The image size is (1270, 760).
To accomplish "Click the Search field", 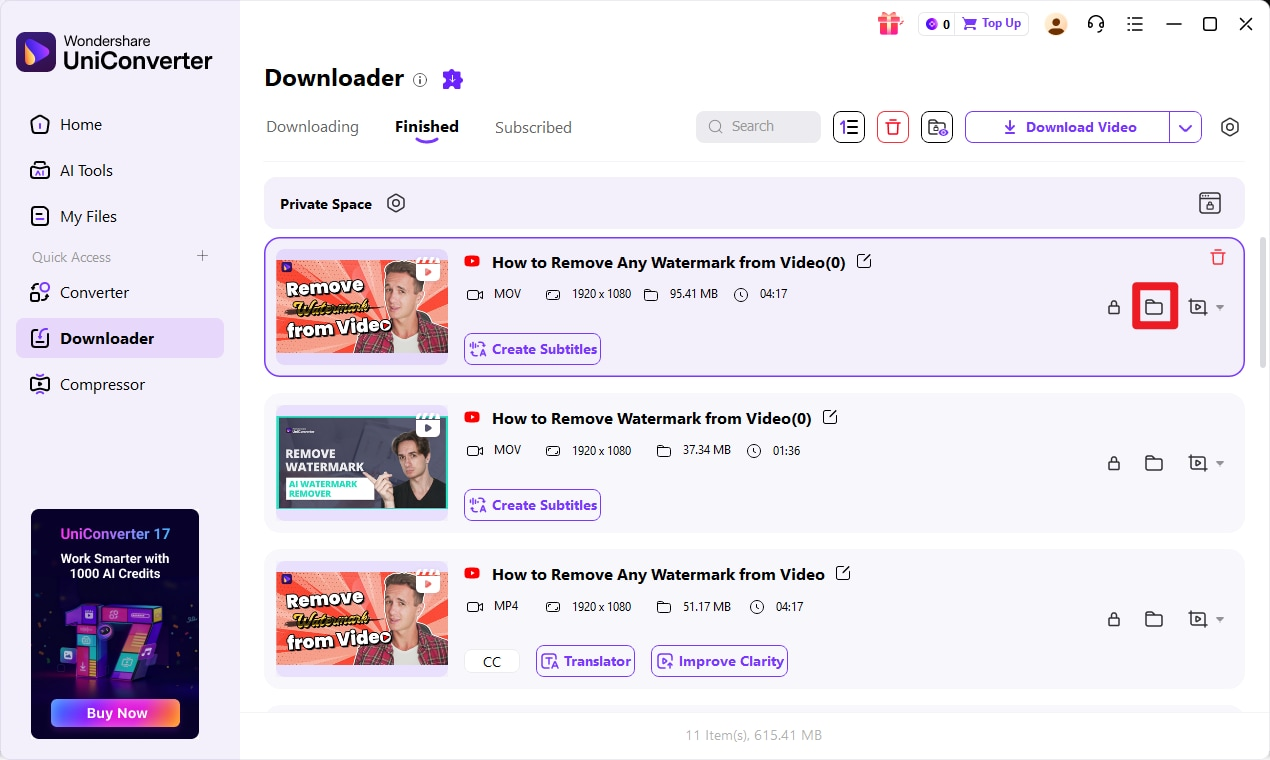I will point(758,127).
